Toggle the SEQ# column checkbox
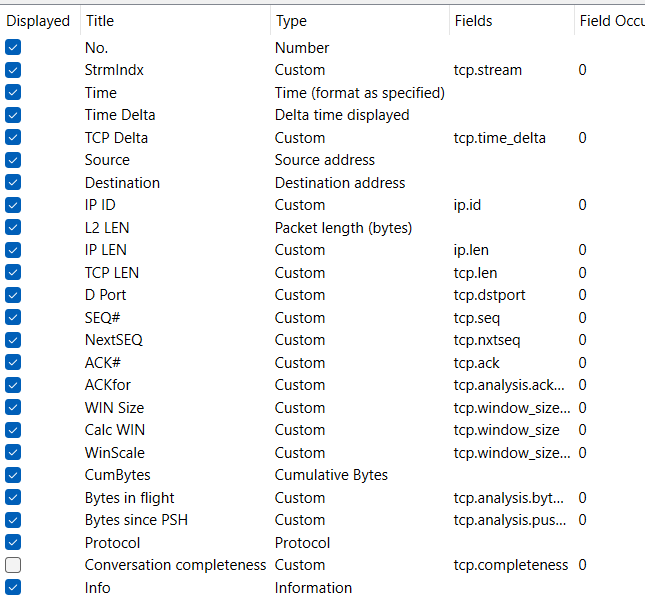The image size is (645, 610). 13,317
